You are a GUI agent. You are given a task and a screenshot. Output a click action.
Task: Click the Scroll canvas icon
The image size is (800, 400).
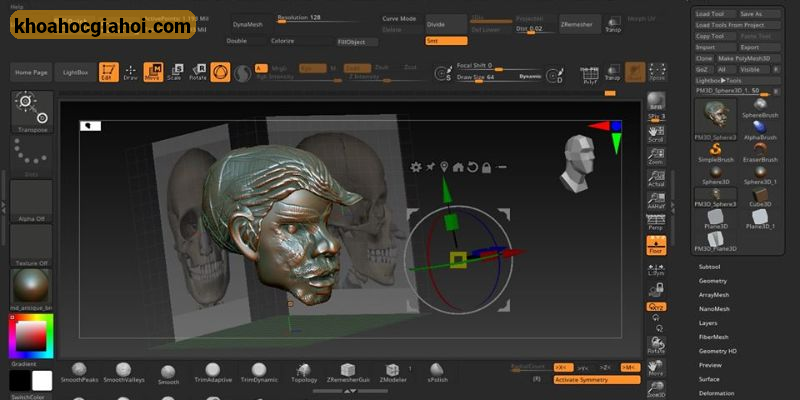pos(656,134)
